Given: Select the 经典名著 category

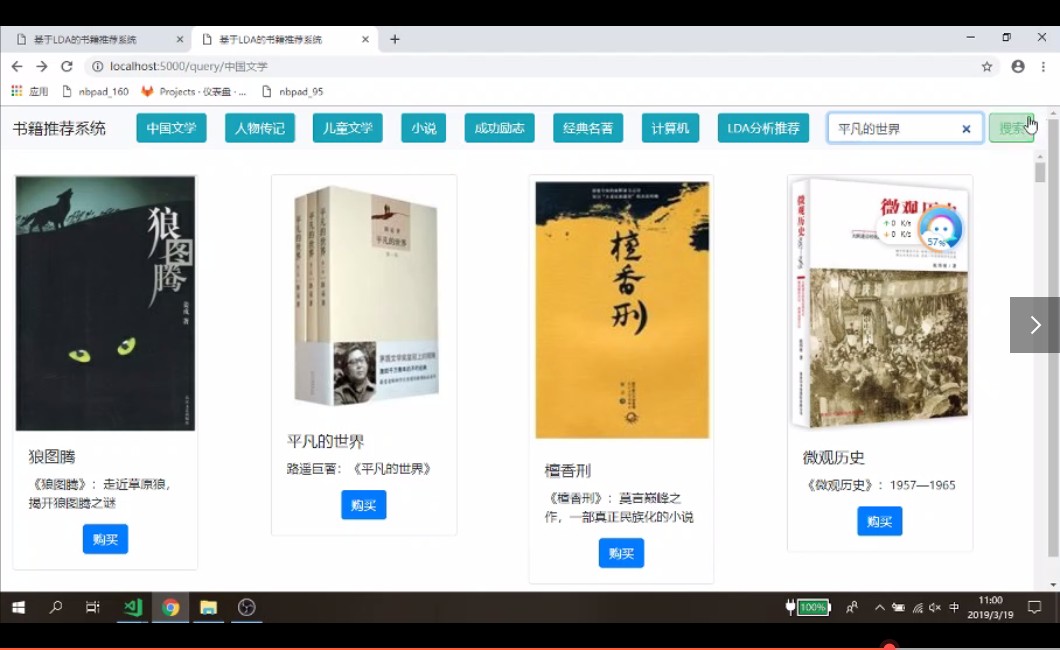Looking at the screenshot, I should coord(588,128).
